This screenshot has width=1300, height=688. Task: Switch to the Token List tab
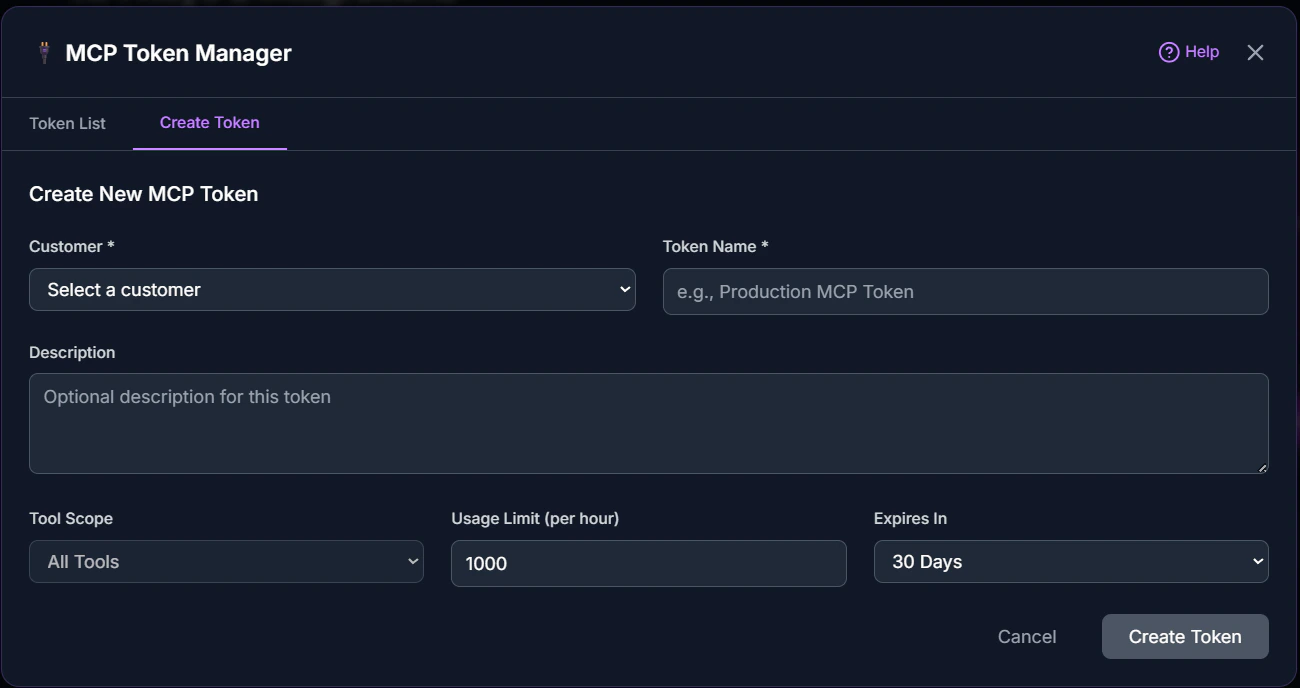[x=67, y=123]
